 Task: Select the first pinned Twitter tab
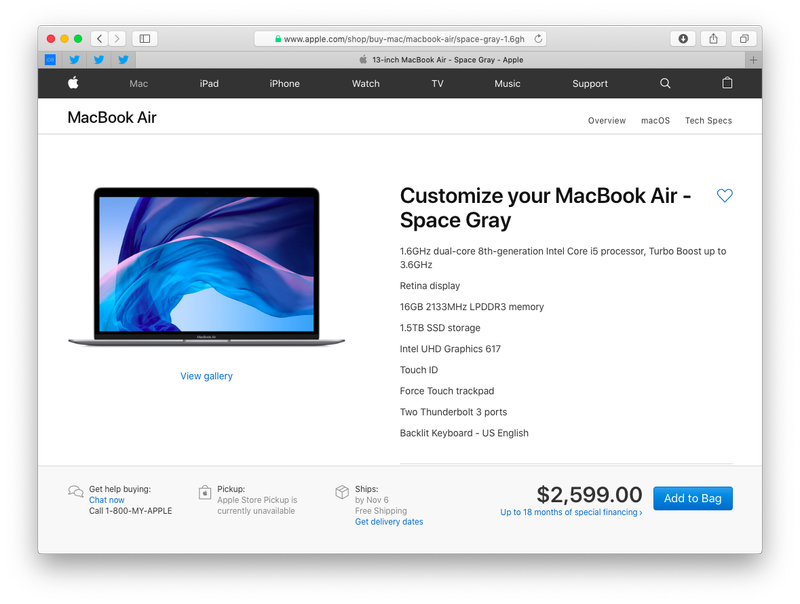(74, 60)
